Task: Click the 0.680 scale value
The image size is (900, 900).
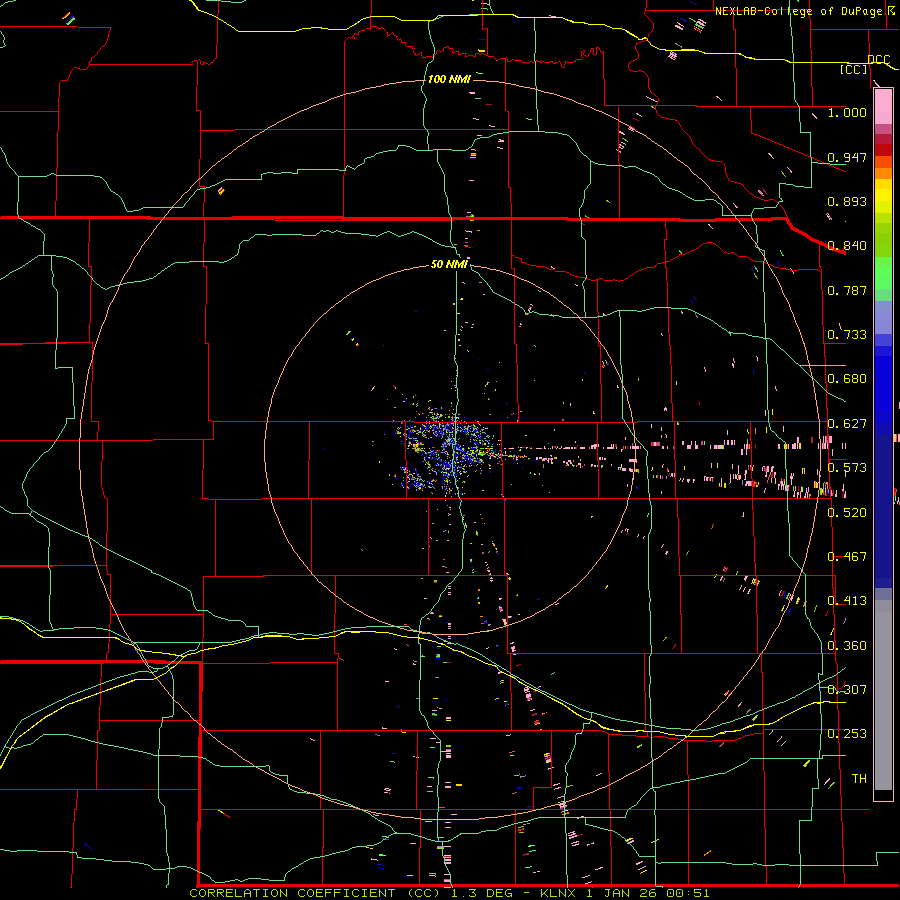Action: click(847, 379)
